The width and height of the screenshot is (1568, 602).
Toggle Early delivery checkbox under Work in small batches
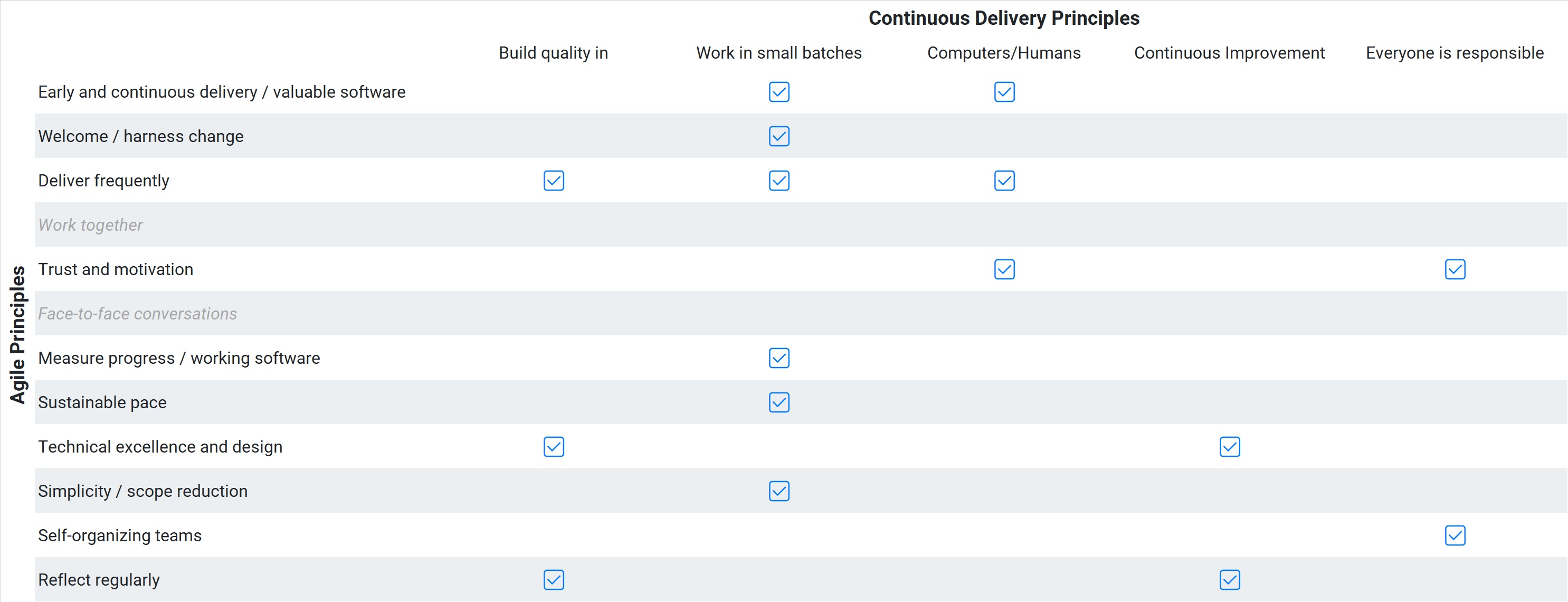click(x=779, y=92)
